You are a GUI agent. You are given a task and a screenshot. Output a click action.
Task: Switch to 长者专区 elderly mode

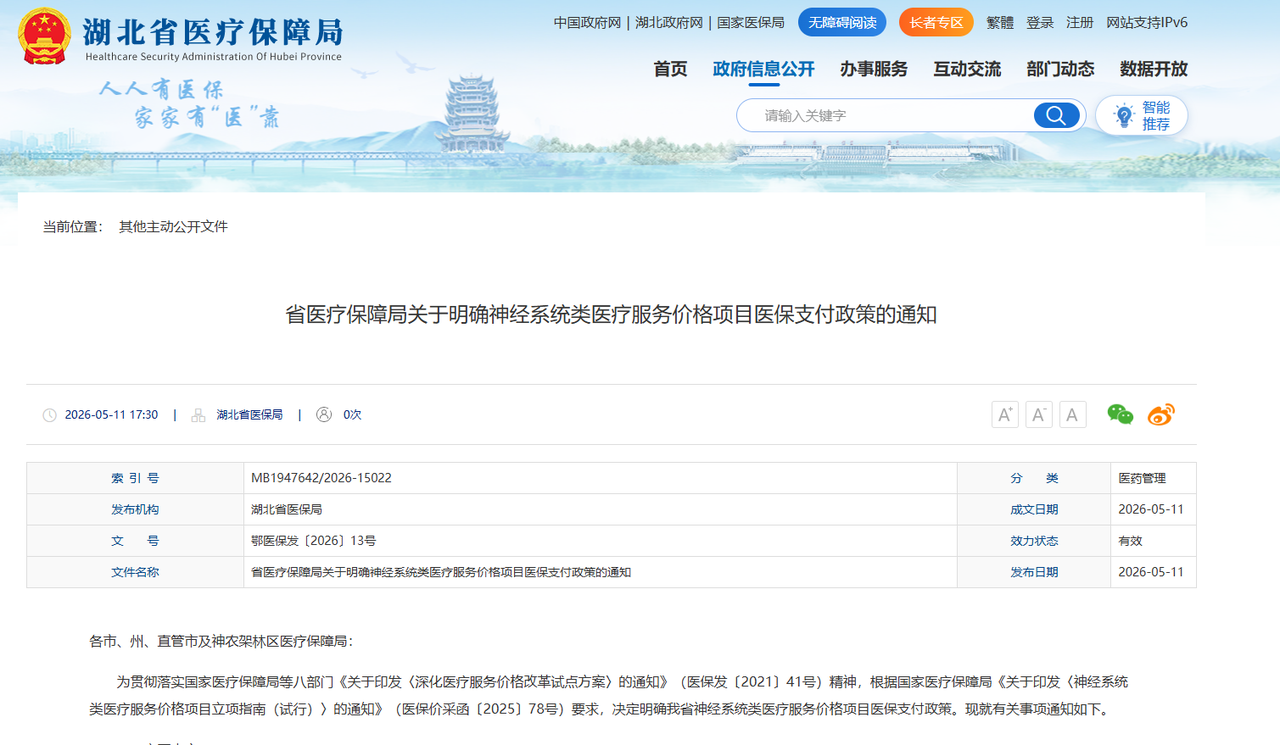pos(936,22)
